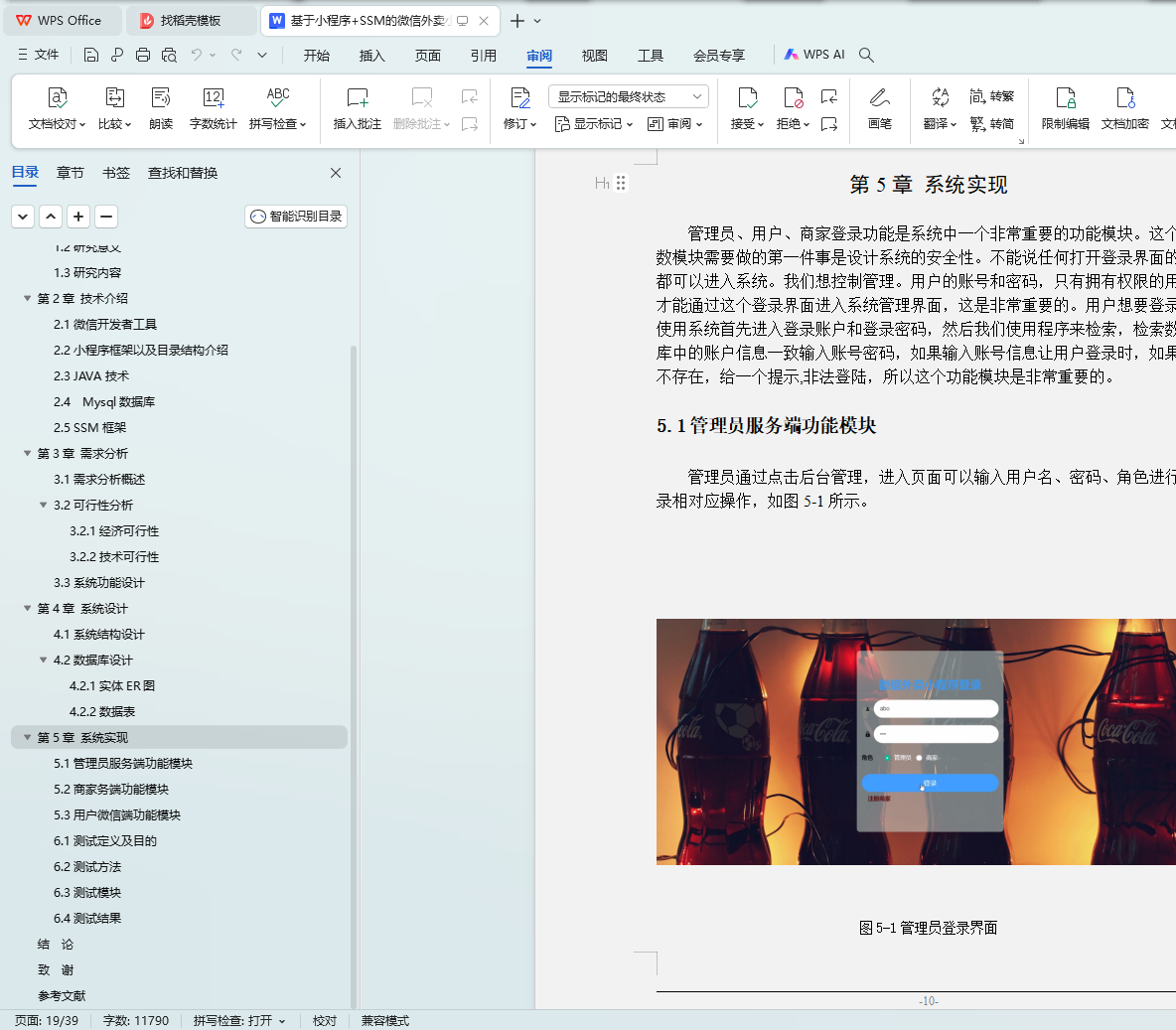Go to previous change icon
Screen dimensions: 1176x1030
(828, 96)
